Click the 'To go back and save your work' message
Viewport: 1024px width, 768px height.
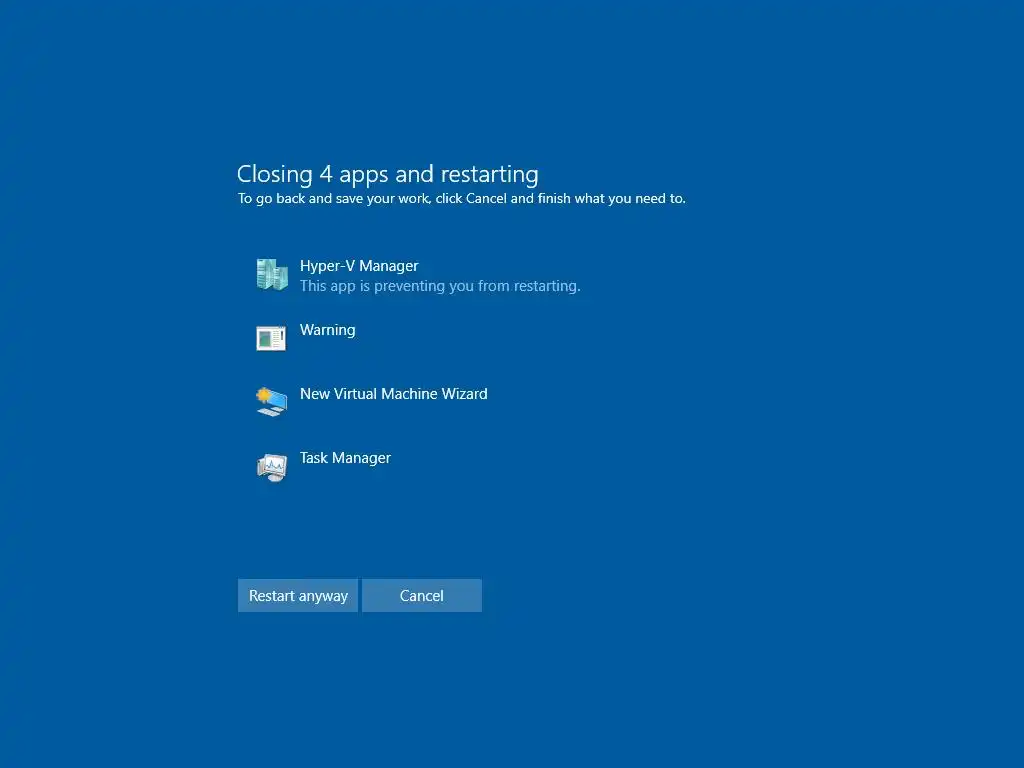click(462, 199)
